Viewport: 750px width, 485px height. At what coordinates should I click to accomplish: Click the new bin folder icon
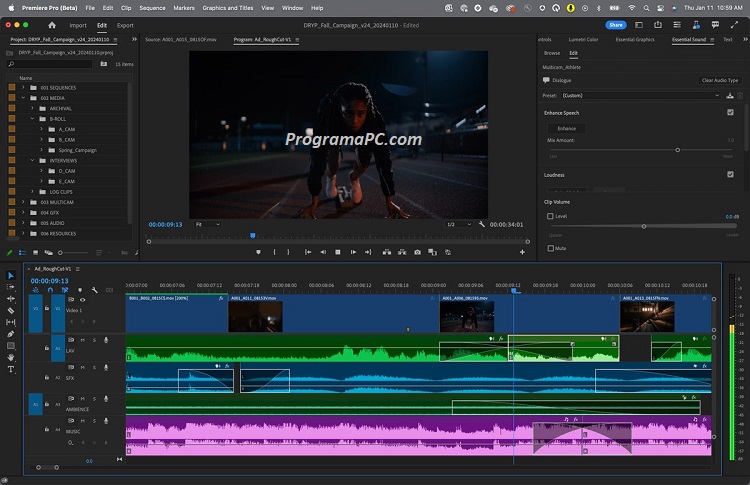(104, 63)
